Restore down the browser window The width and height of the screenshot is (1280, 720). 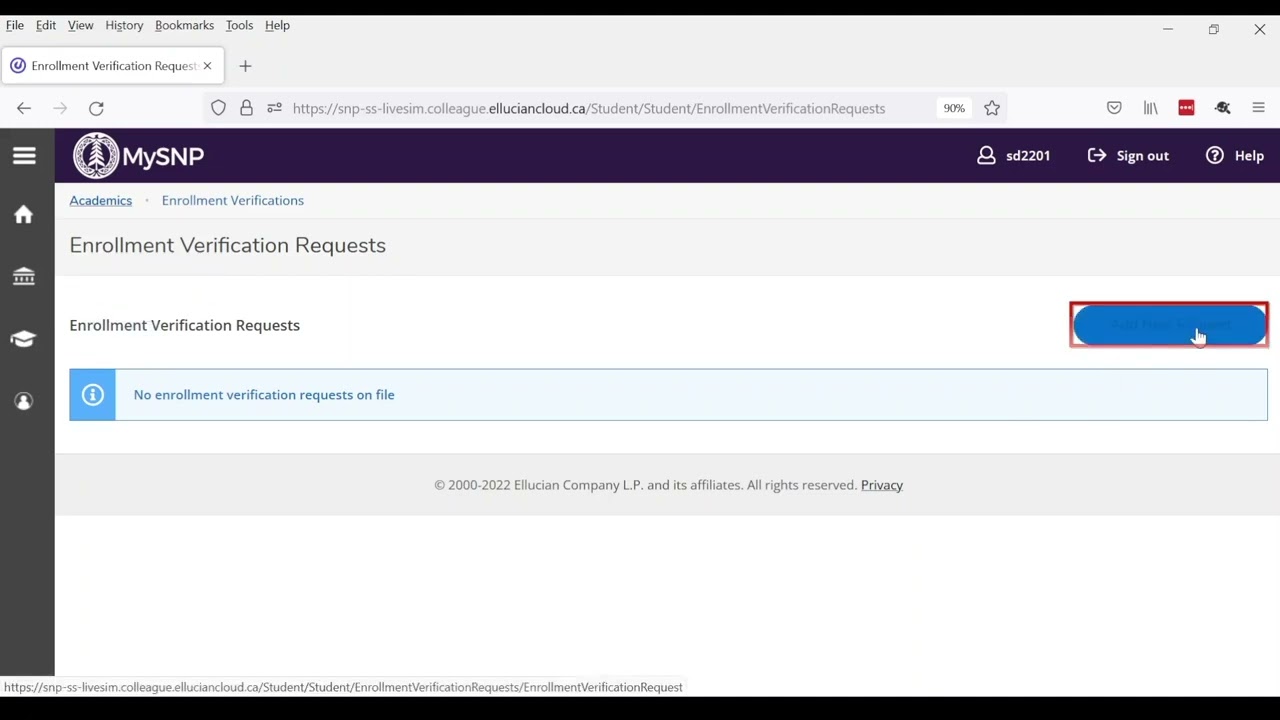pos(1213,29)
